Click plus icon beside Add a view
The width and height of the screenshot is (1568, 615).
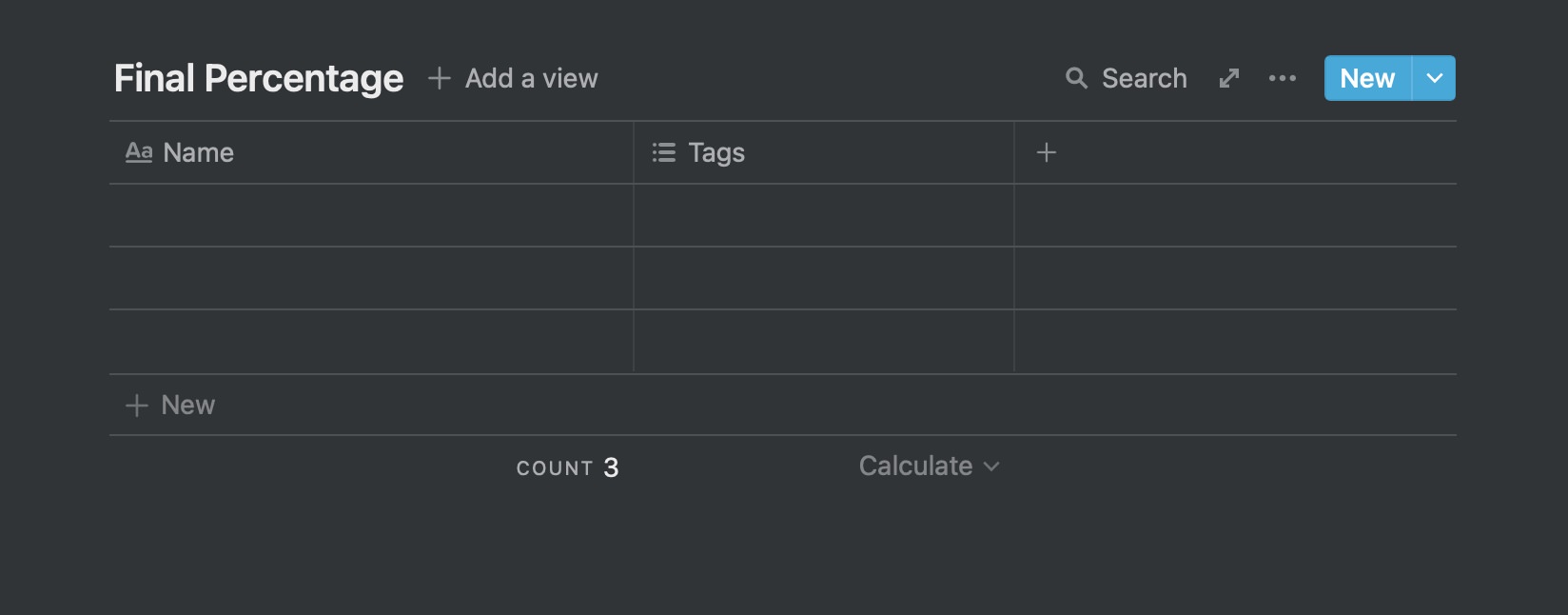(439, 78)
